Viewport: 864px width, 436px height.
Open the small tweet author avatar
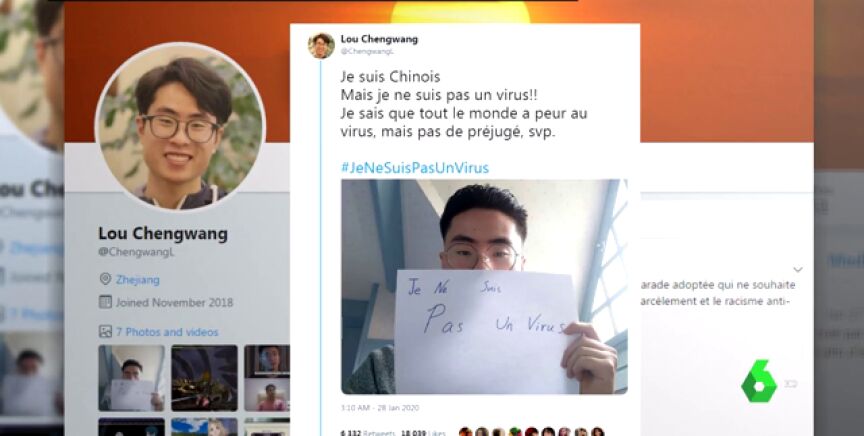(x=321, y=45)
